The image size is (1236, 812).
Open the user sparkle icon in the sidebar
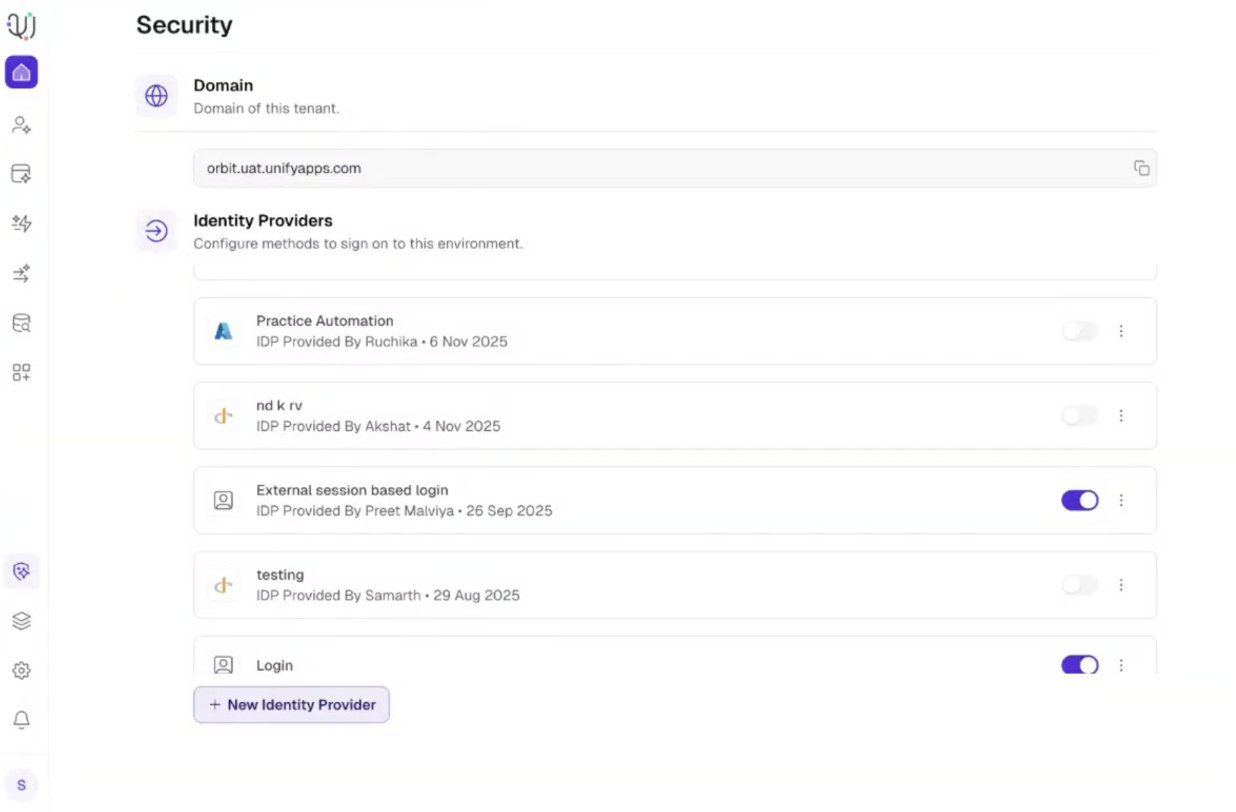21,125
